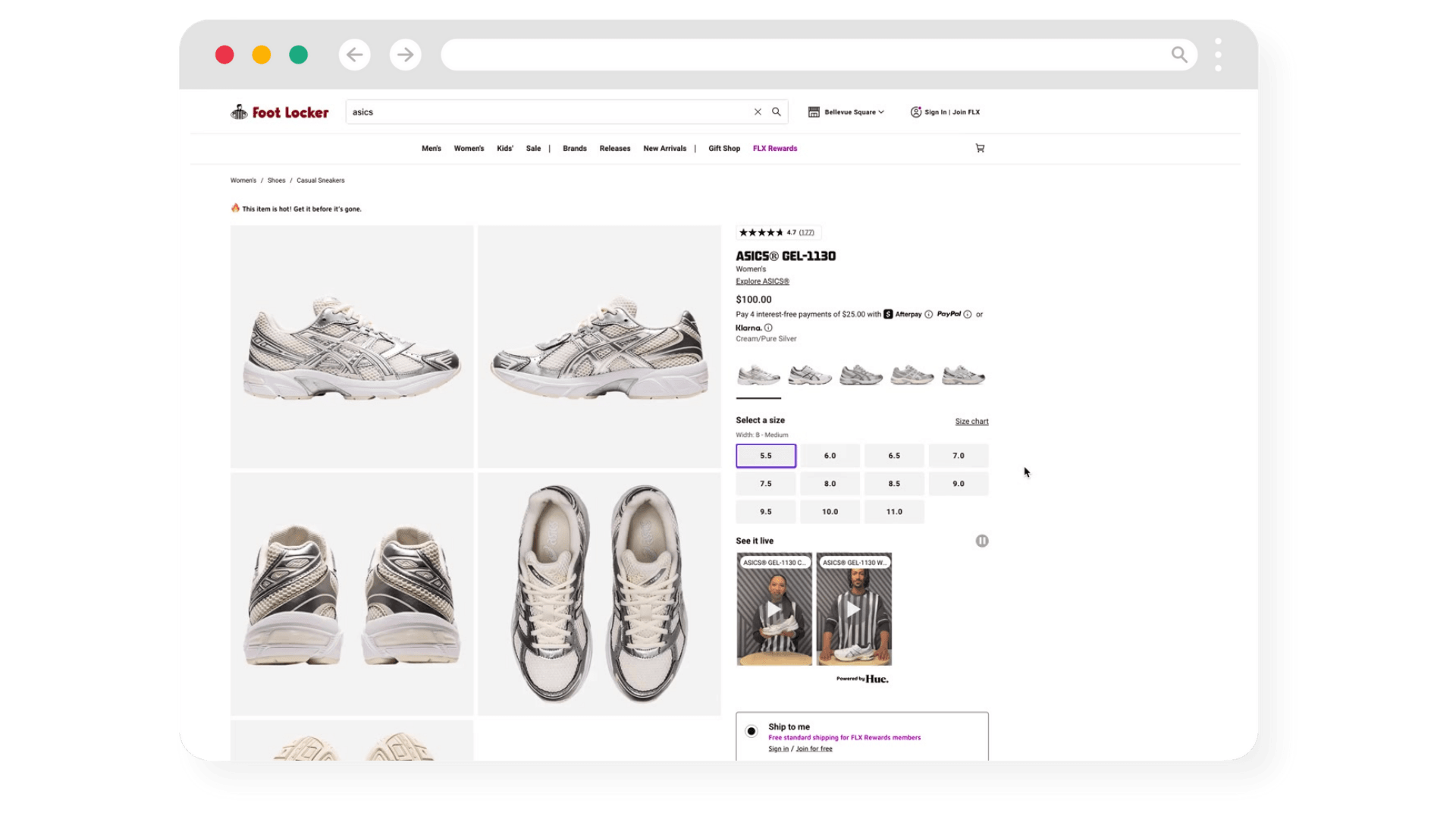
Task: Open the Women's navigation menu
Action: [x=469, y=149]
